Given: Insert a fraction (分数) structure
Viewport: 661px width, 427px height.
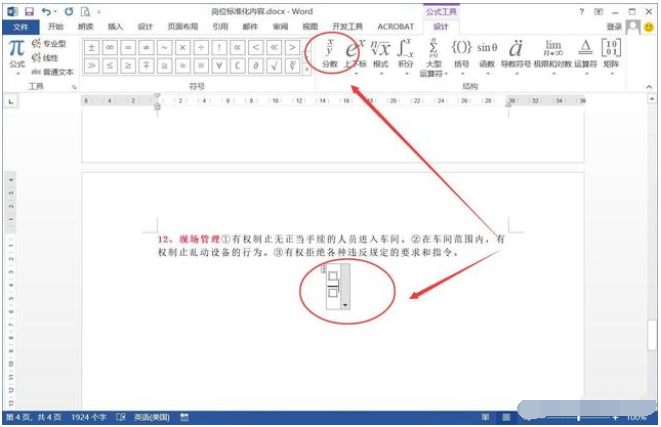Looking at the screenshot, I should coord(330,52).
